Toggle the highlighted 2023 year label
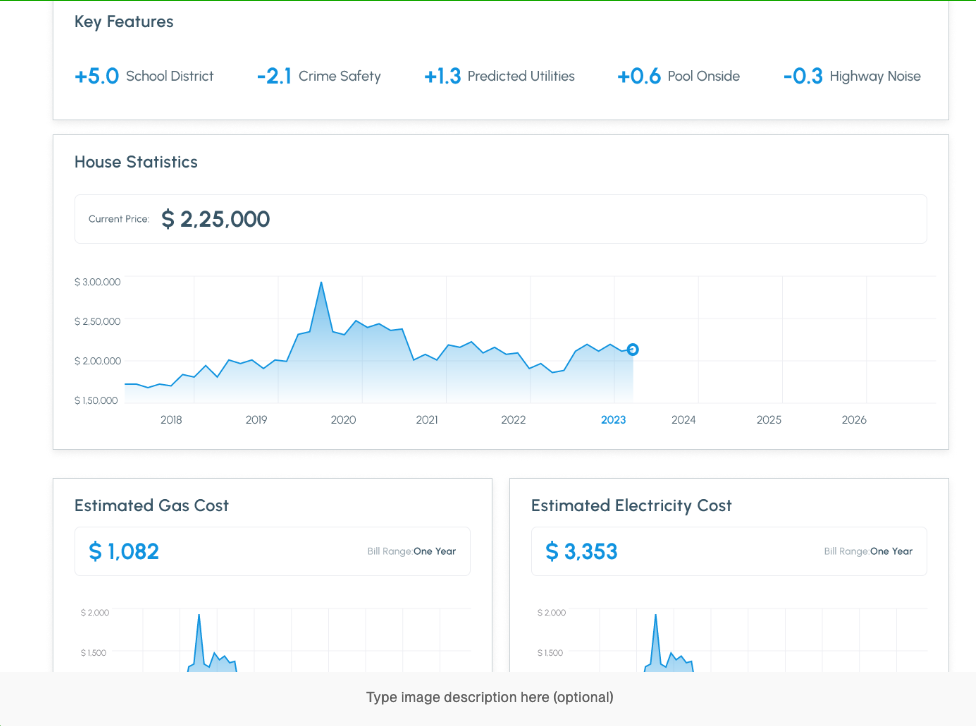The width and height of the screenshot is (976, 726). click(613, 420)
